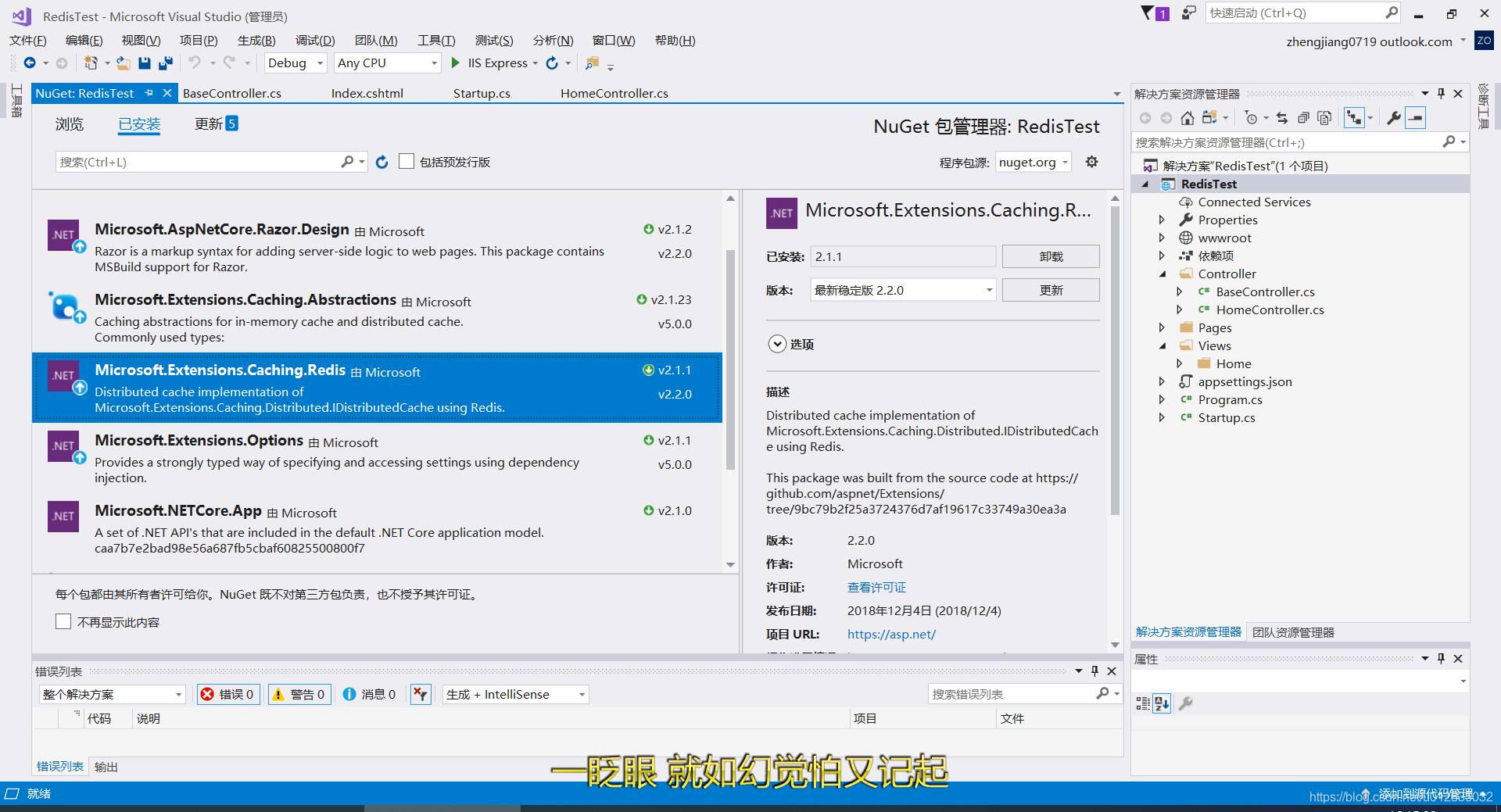Click the 卸载 button
This screenshot has width=1501, height=812.
1051,256
